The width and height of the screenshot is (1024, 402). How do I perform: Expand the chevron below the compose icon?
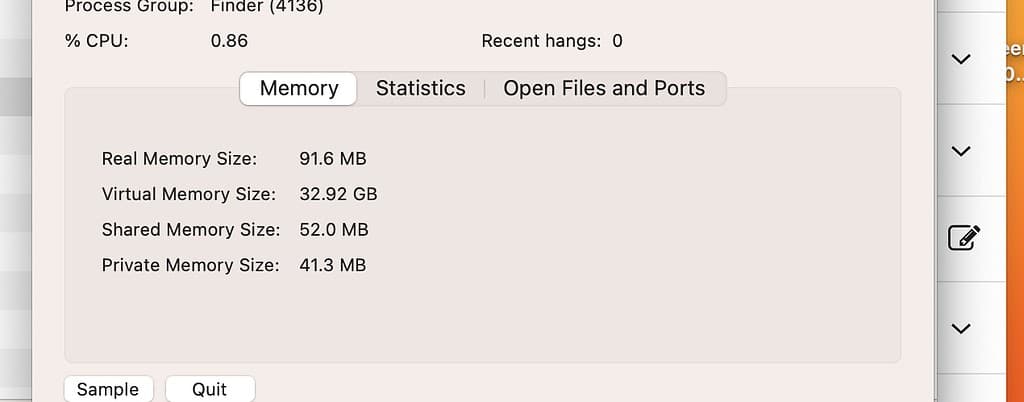tap(961, 328)
